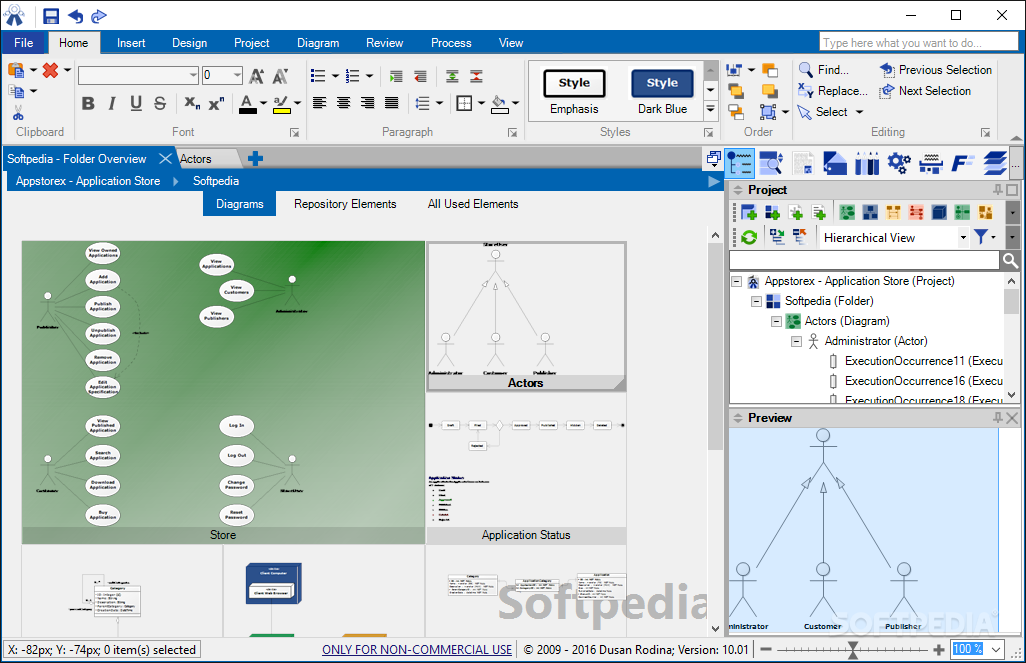The width and height of the screenshot is (1026, 663).
Task: Toggle Subscript formatting
Action: (x=192, y=103)
